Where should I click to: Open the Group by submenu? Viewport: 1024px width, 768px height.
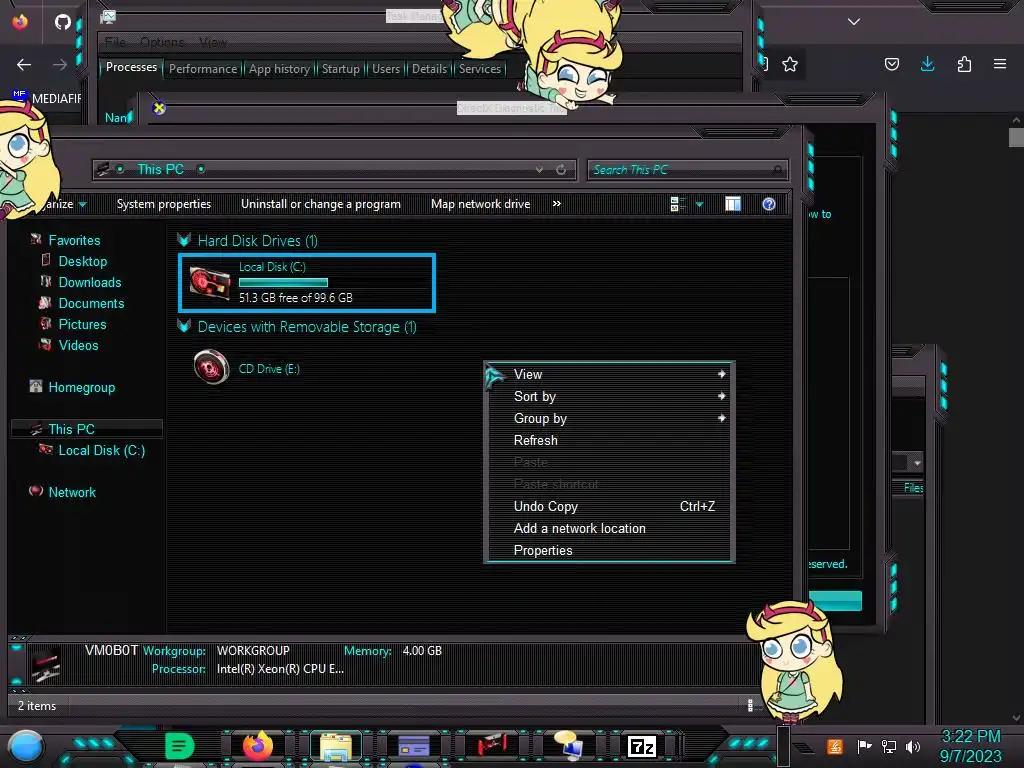[x=609, y=419]
